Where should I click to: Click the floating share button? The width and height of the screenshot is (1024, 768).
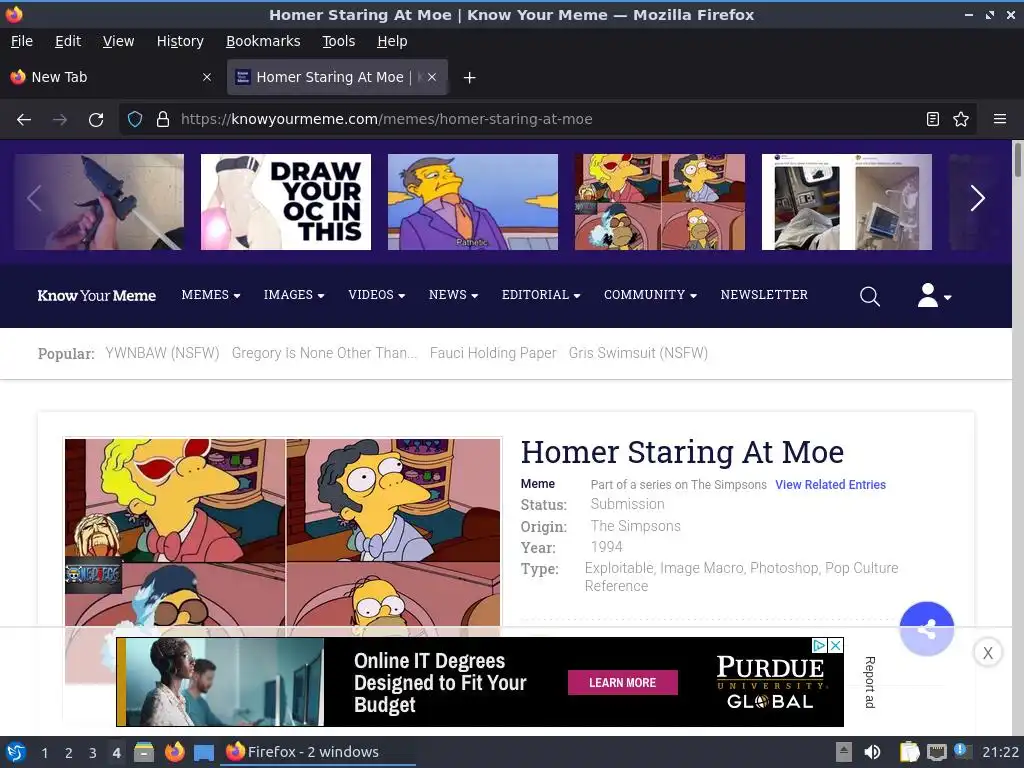926,629
